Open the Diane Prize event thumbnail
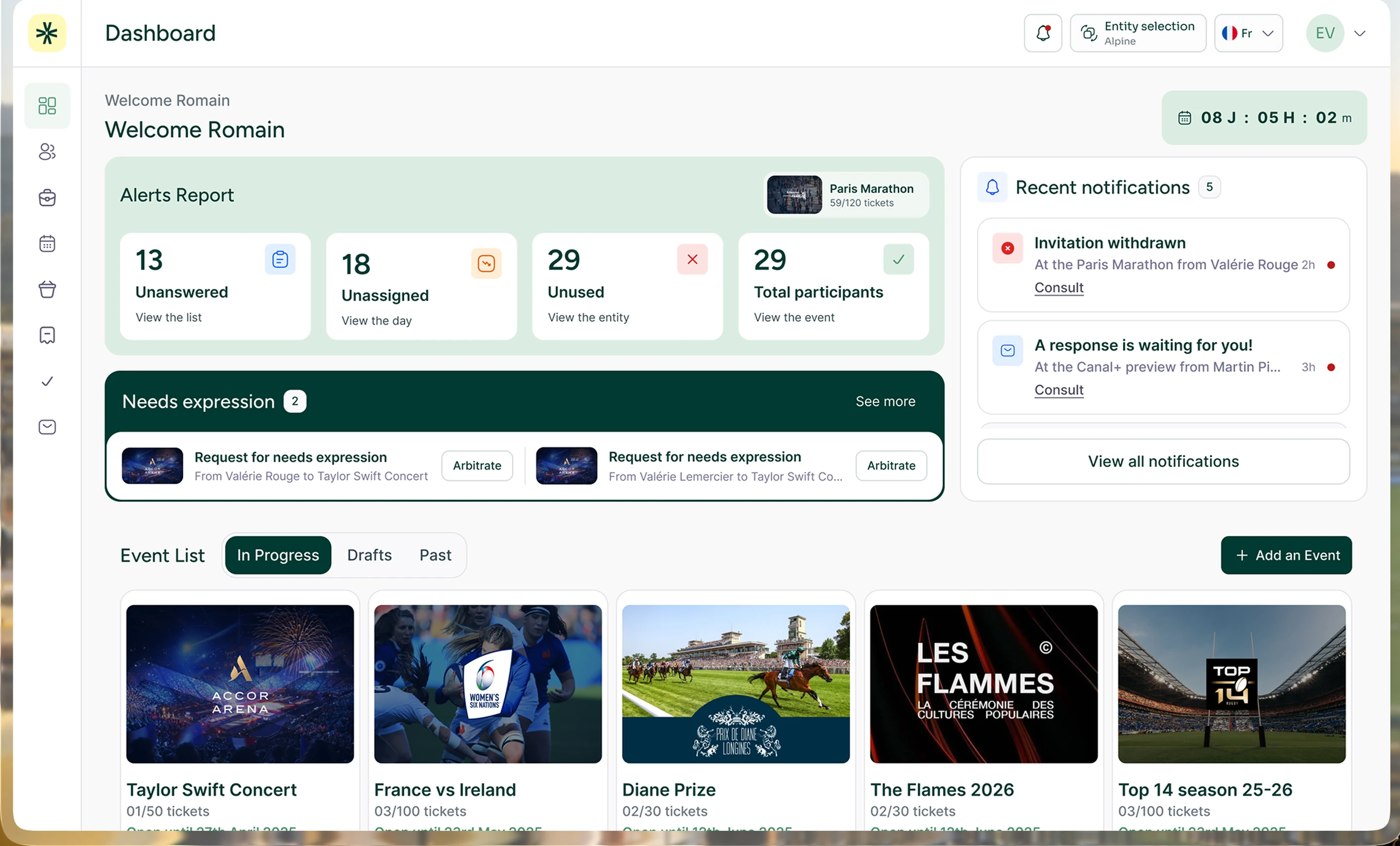 [736, 684]
